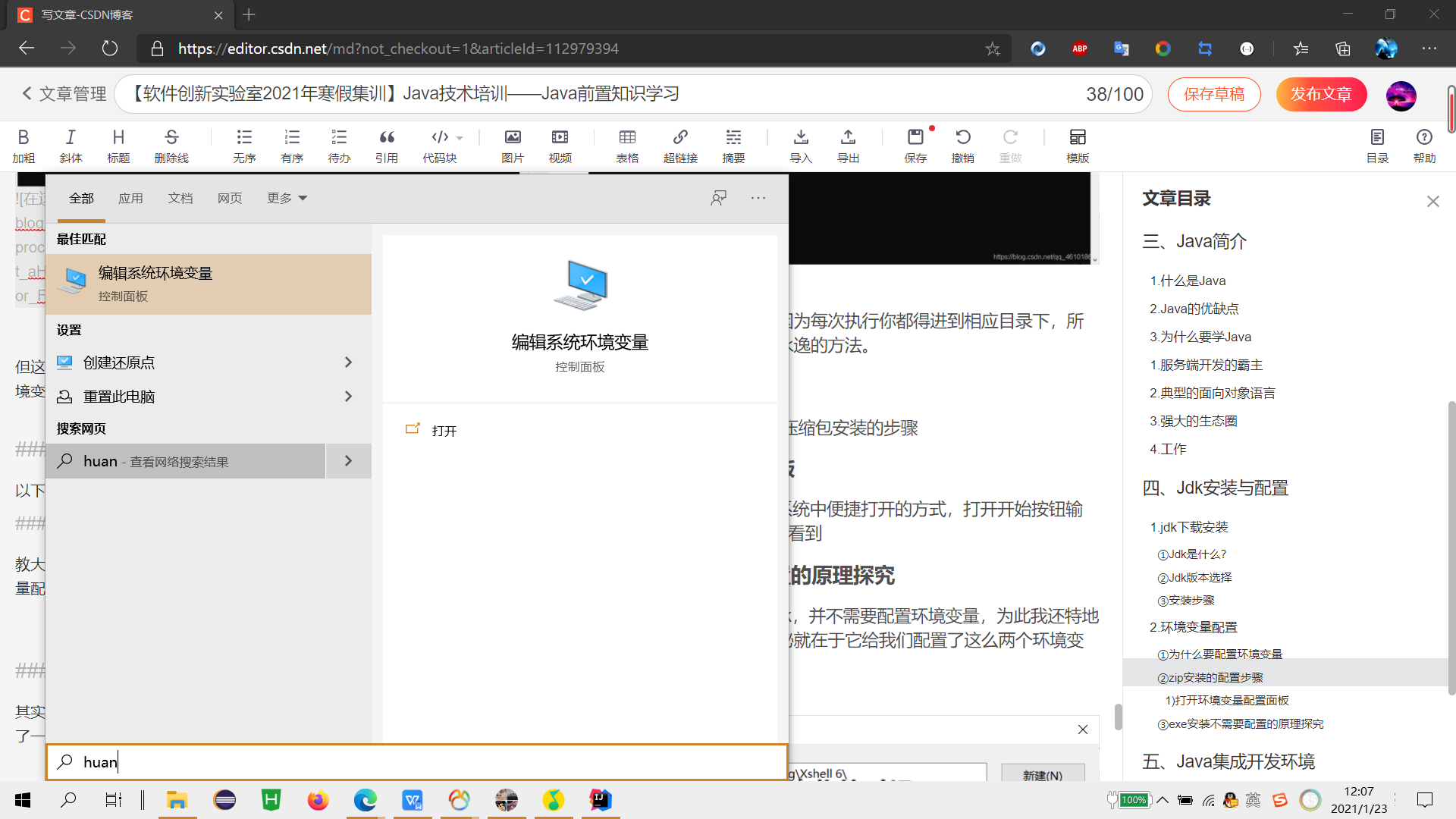This screenshot has height=819, width=1456.
Task: Expand the 更多 search filter dropdown
Action: tap(287, 198)
